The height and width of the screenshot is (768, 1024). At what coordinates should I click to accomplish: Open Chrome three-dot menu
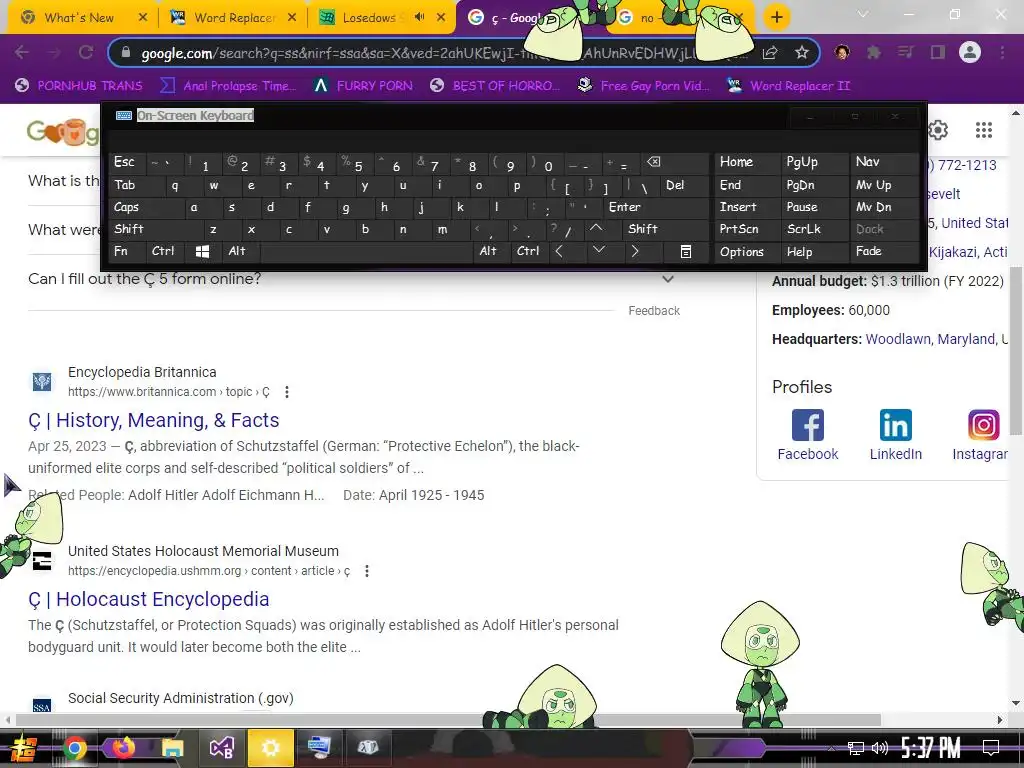1002,52
